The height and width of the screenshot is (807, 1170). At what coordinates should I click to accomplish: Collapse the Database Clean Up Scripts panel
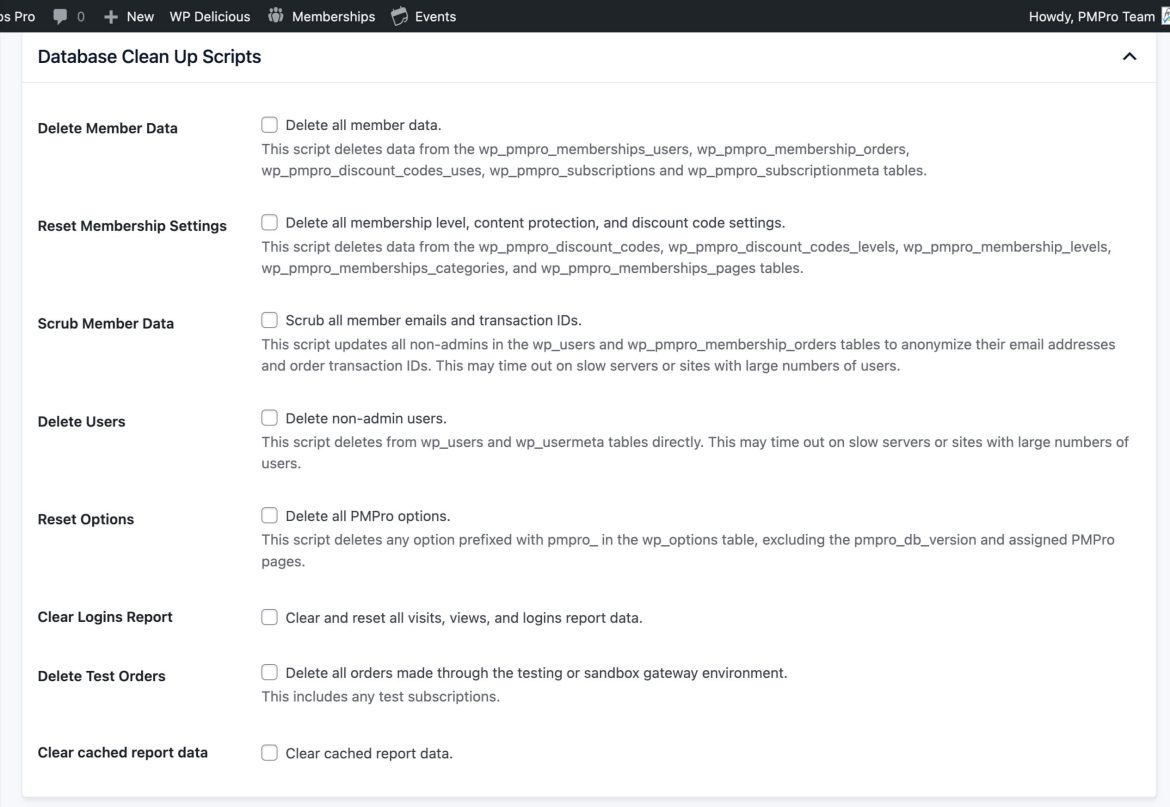(x=1129, y=56)
